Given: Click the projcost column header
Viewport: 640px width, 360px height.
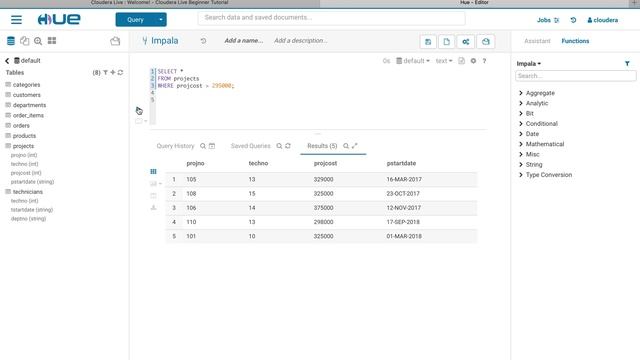Looking at the screenshot, I should click(325, 163).
